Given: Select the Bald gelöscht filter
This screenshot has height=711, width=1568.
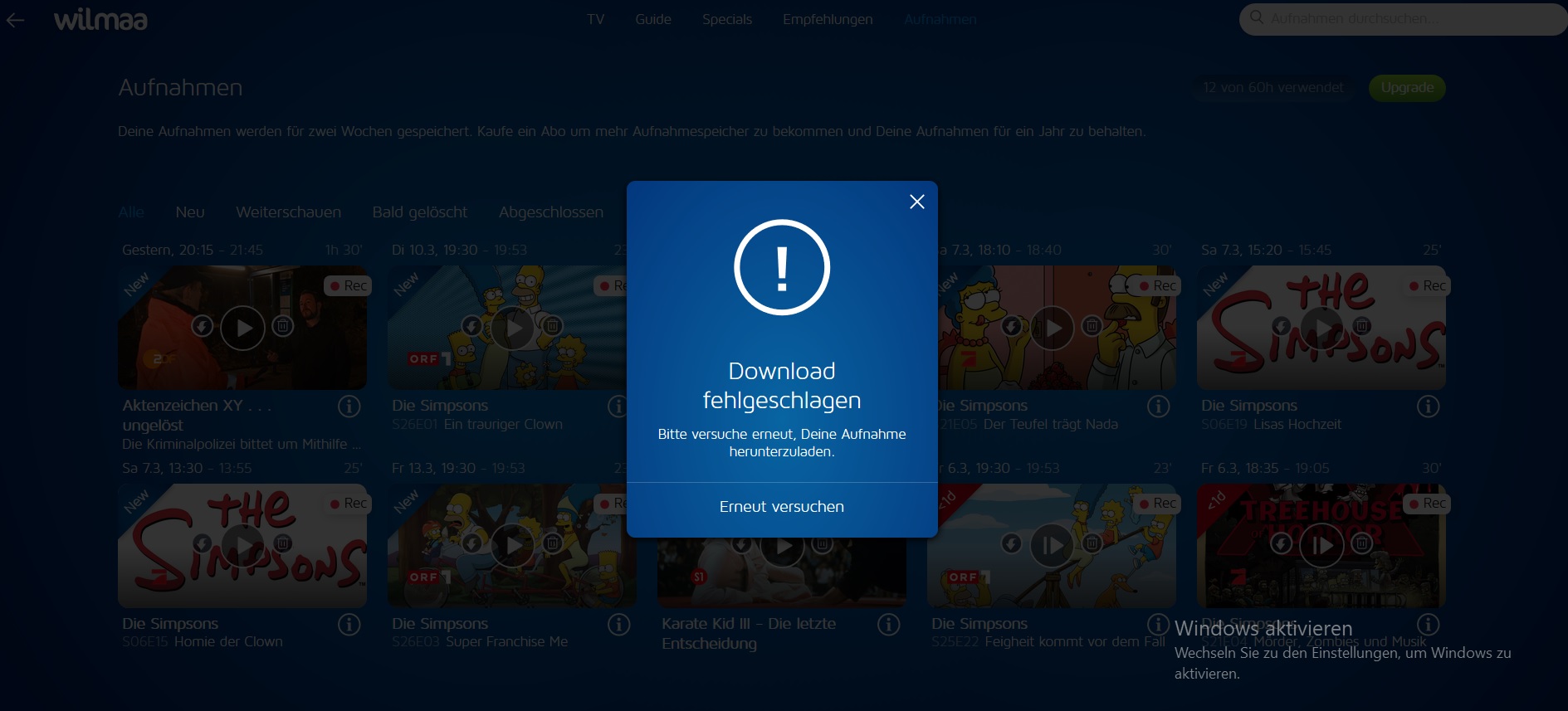Looking at the screenshot, I should click(420, 212).
